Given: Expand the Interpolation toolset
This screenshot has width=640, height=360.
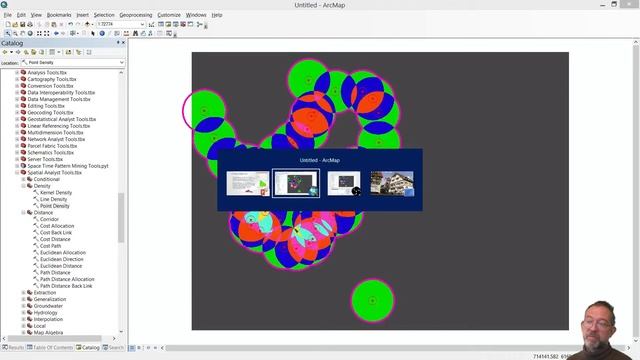Looking at the screenshot, I should tap(23, 319).
